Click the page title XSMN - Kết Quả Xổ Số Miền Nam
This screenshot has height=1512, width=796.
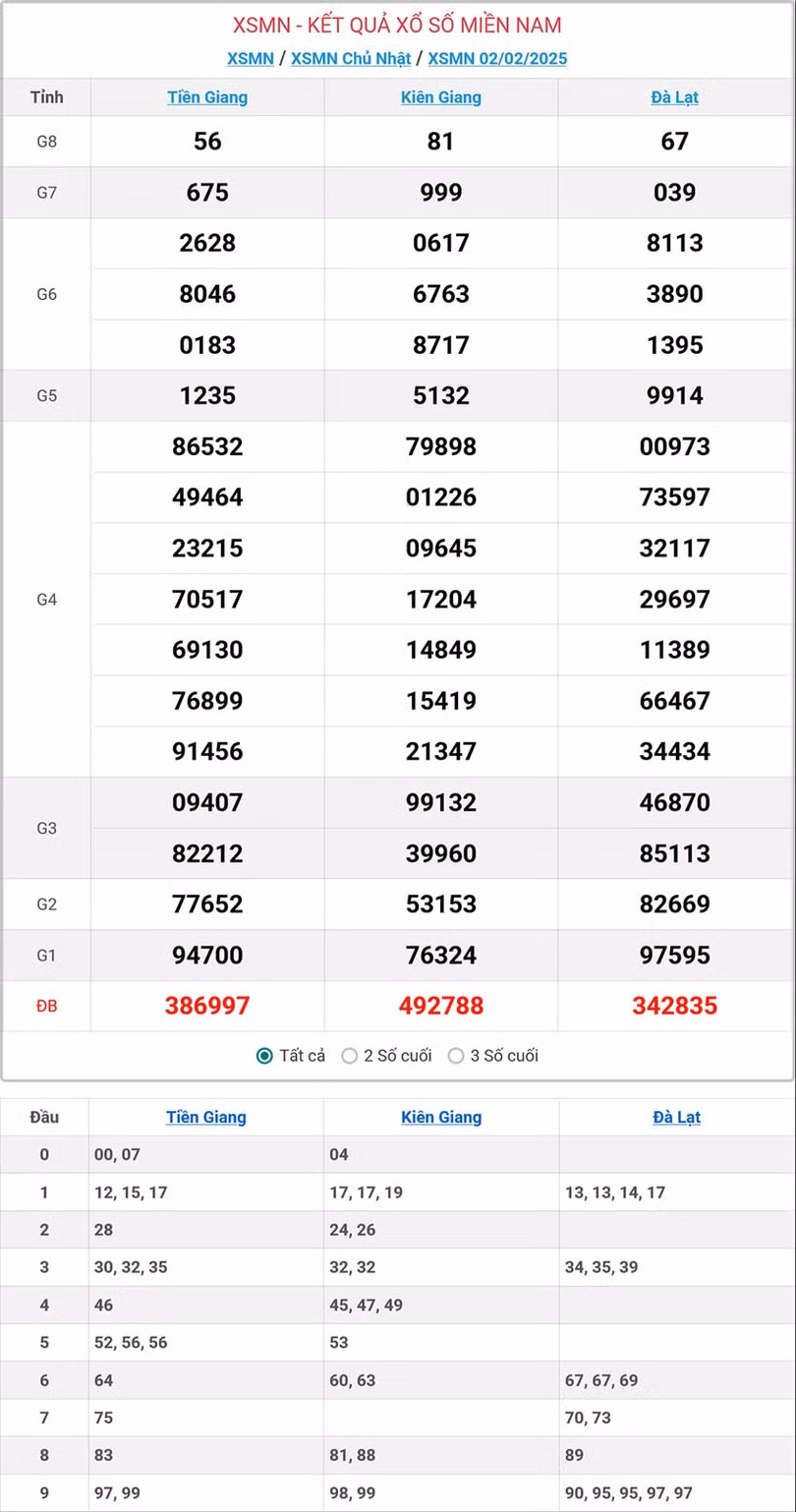[x=398, y=25]
